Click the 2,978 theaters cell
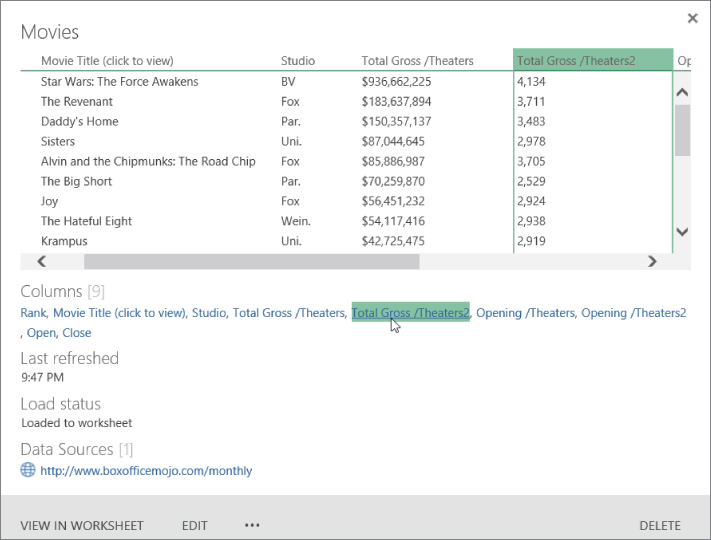 [531, 141]
